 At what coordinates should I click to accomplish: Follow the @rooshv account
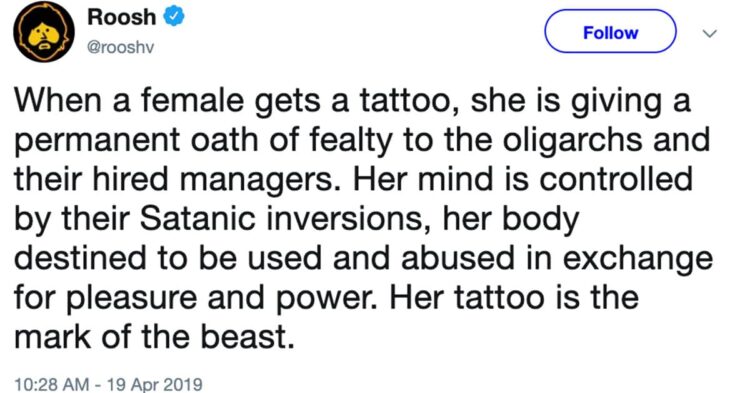(x=610, y=32)
